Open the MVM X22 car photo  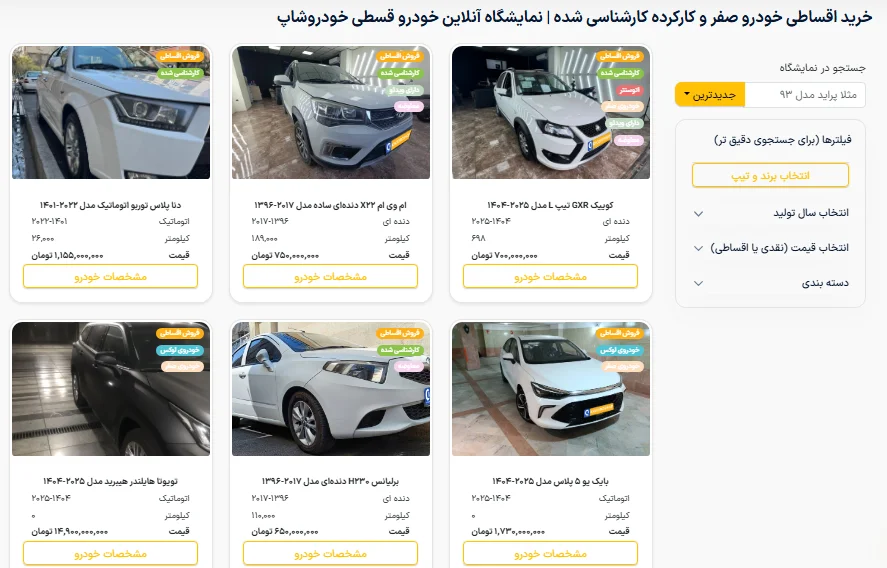331,113
